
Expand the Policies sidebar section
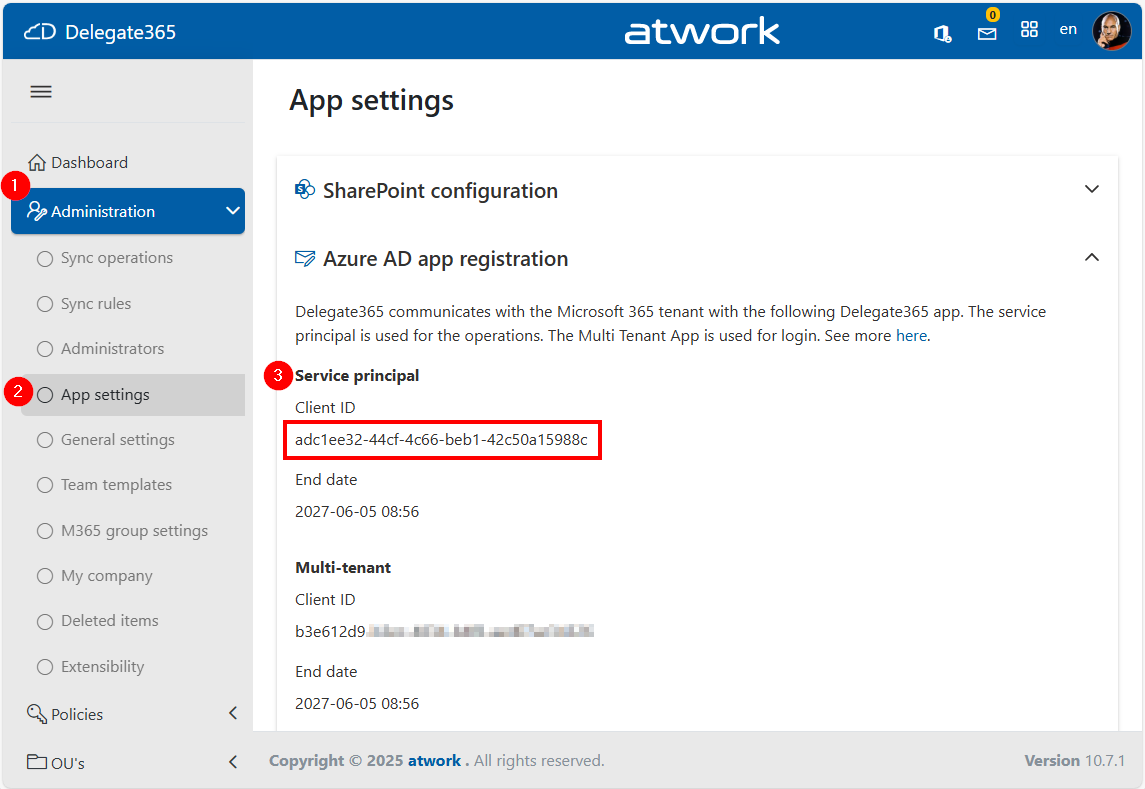tap(232, 713)
